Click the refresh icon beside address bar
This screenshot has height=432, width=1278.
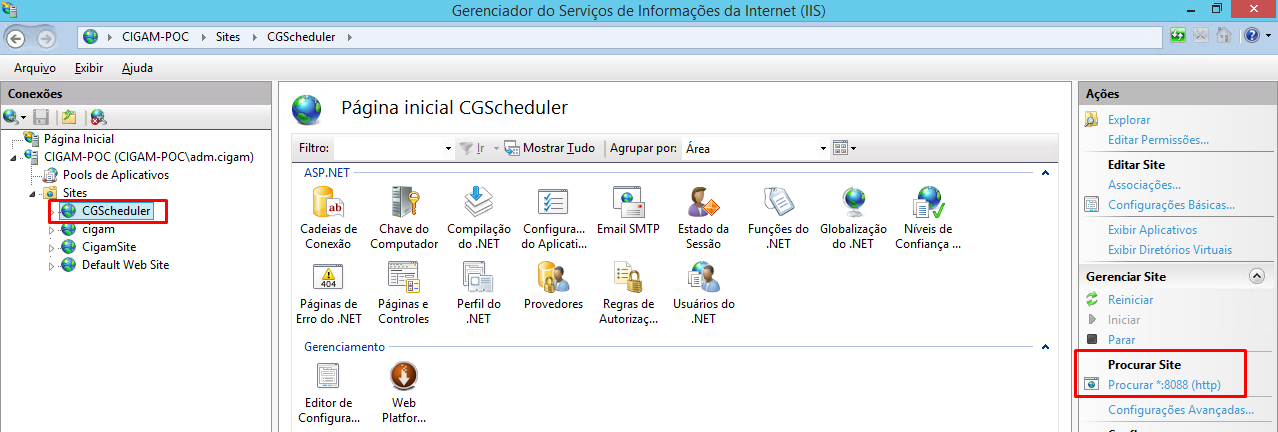click(1179, 36)
